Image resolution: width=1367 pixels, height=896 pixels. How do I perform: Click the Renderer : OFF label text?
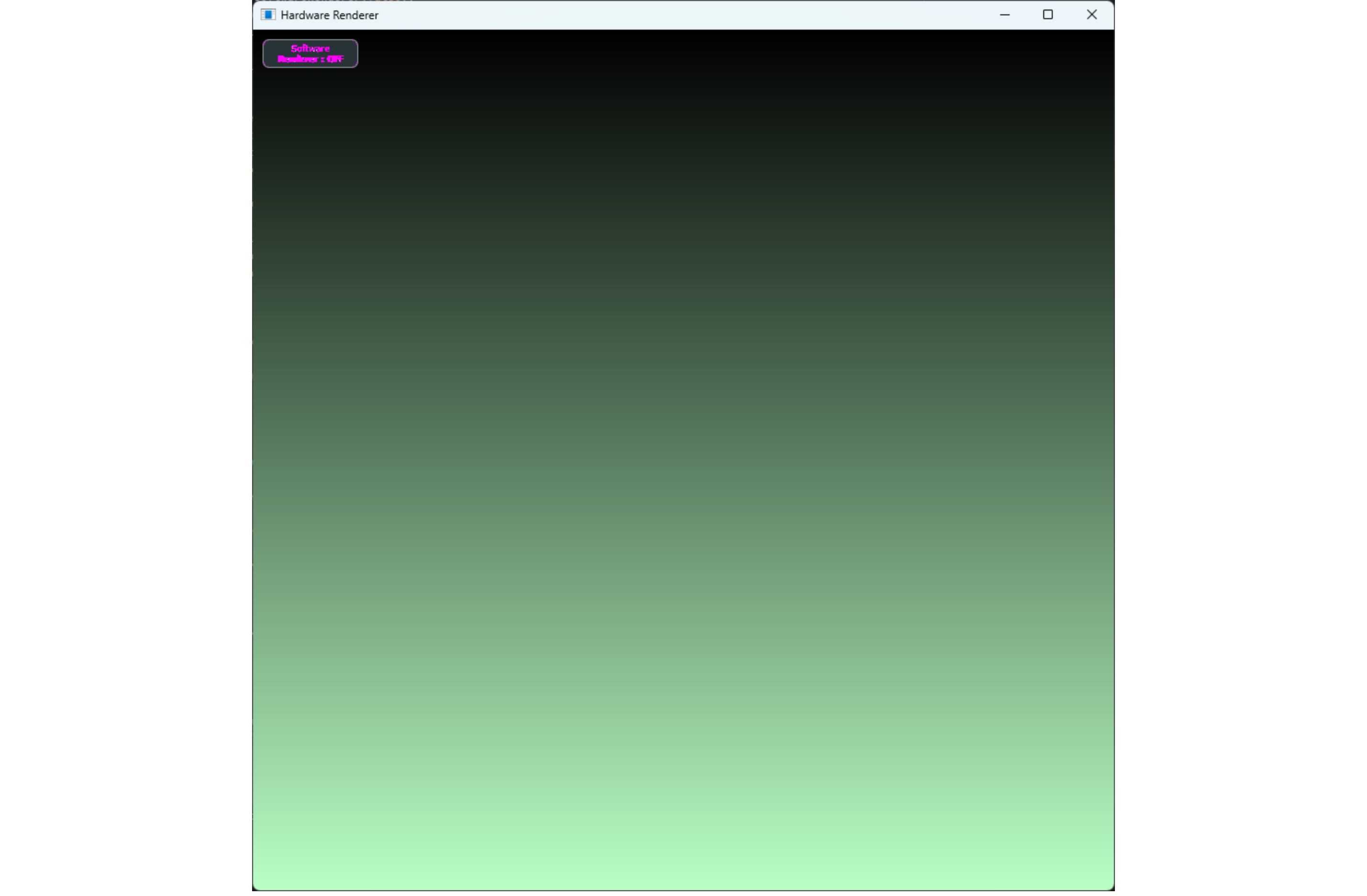click(x=310, y=59)
